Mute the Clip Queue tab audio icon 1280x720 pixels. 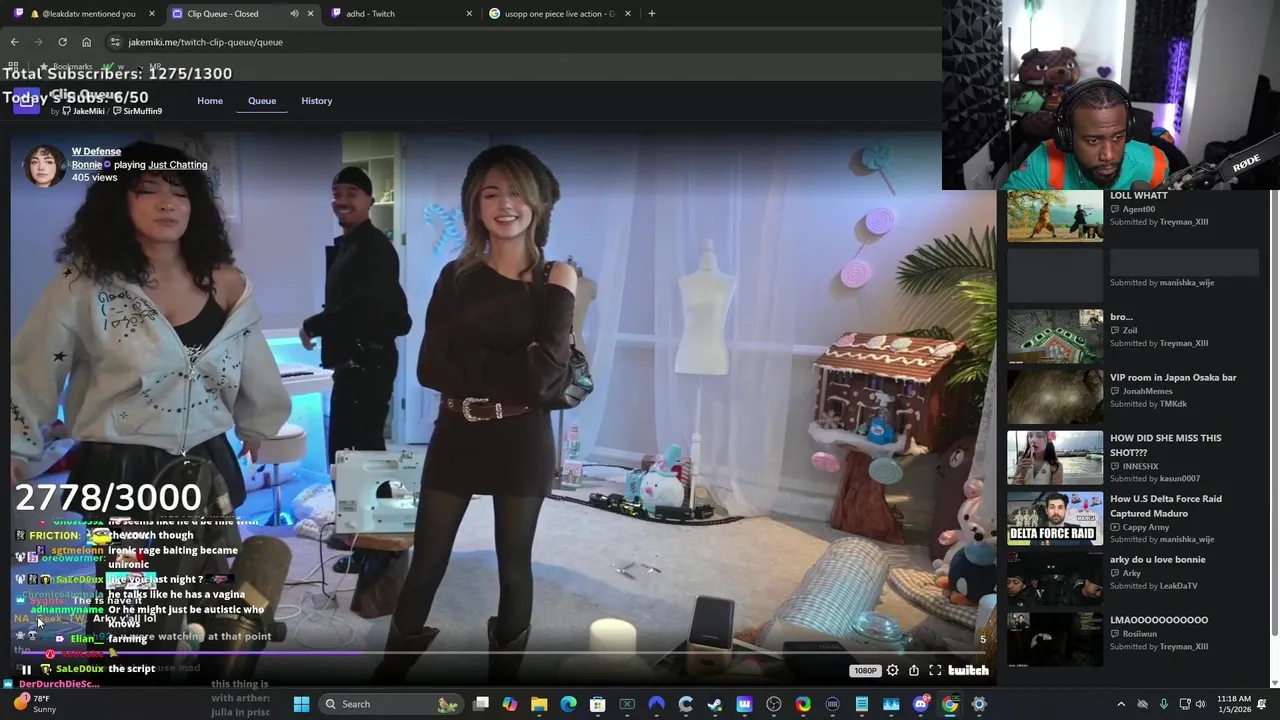[294, 14]
